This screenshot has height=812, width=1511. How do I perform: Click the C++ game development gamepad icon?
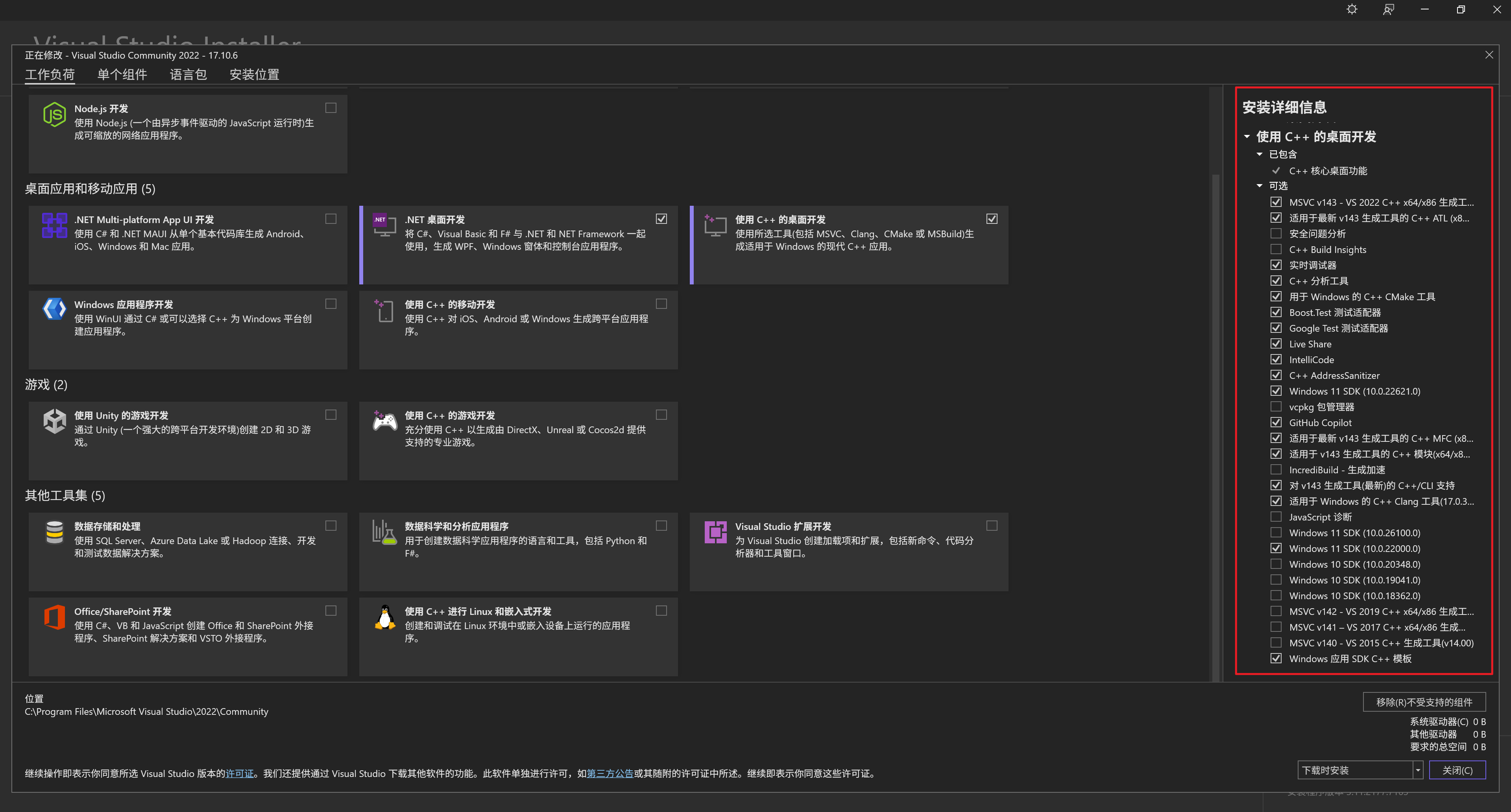pos(385,421)
